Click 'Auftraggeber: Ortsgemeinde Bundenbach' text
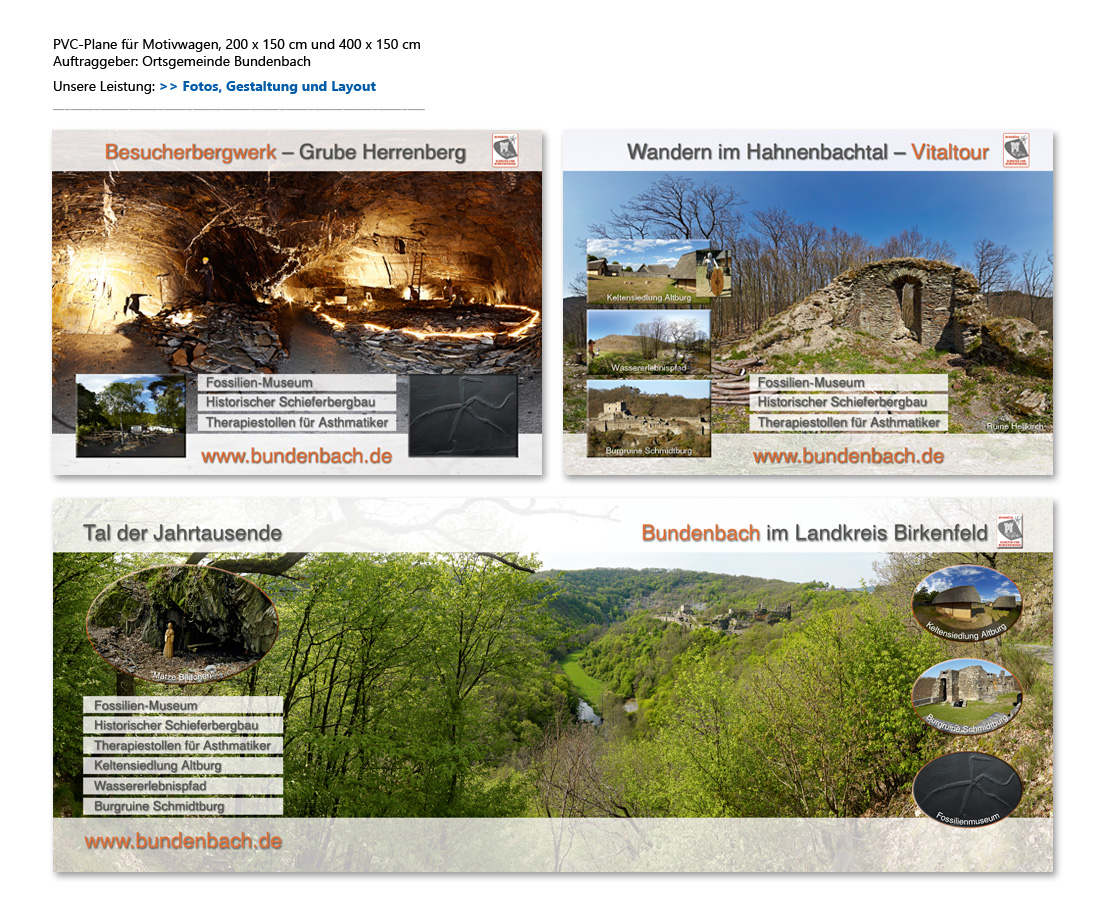This screenshot has height=900, width=1100. tap(182, 62)
